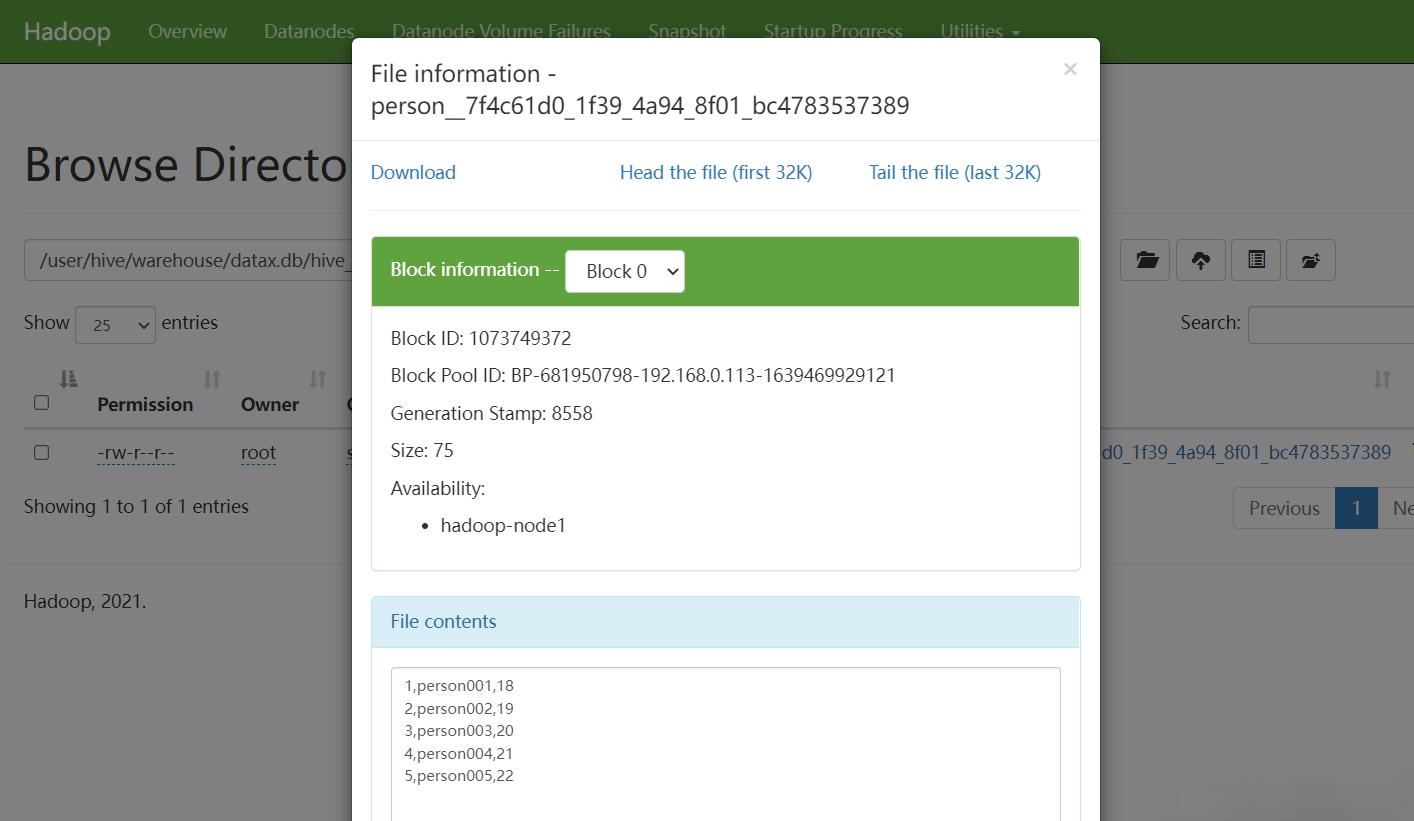Image resolution: width=1414 pixels, height=821 pixels.
Task: Click the sort arrows on the rightmost column
Action: [x=1382, y=380]
